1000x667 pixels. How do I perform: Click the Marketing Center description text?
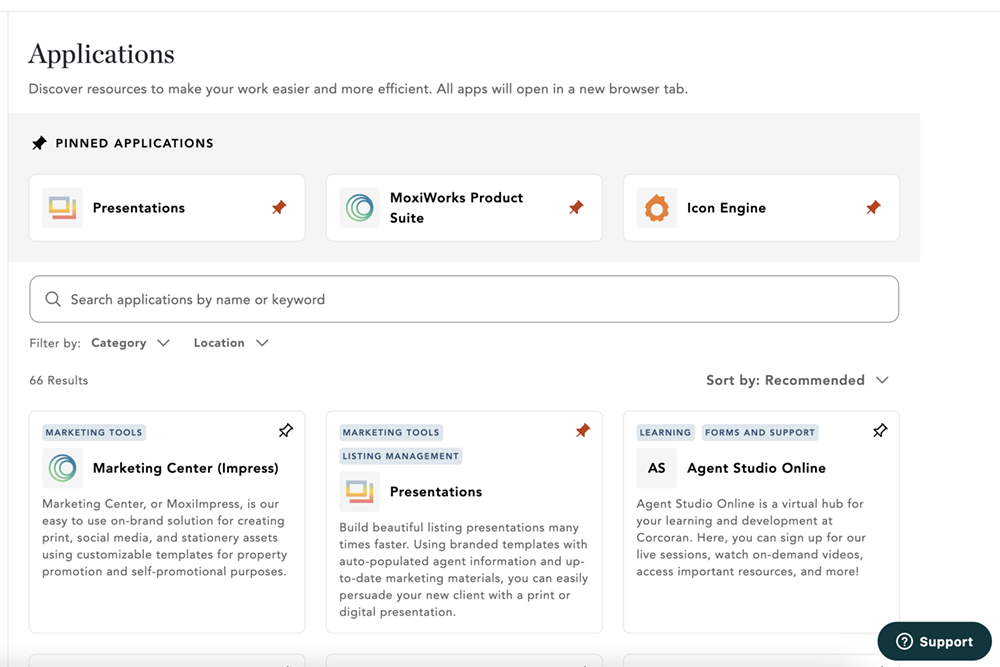165,538
